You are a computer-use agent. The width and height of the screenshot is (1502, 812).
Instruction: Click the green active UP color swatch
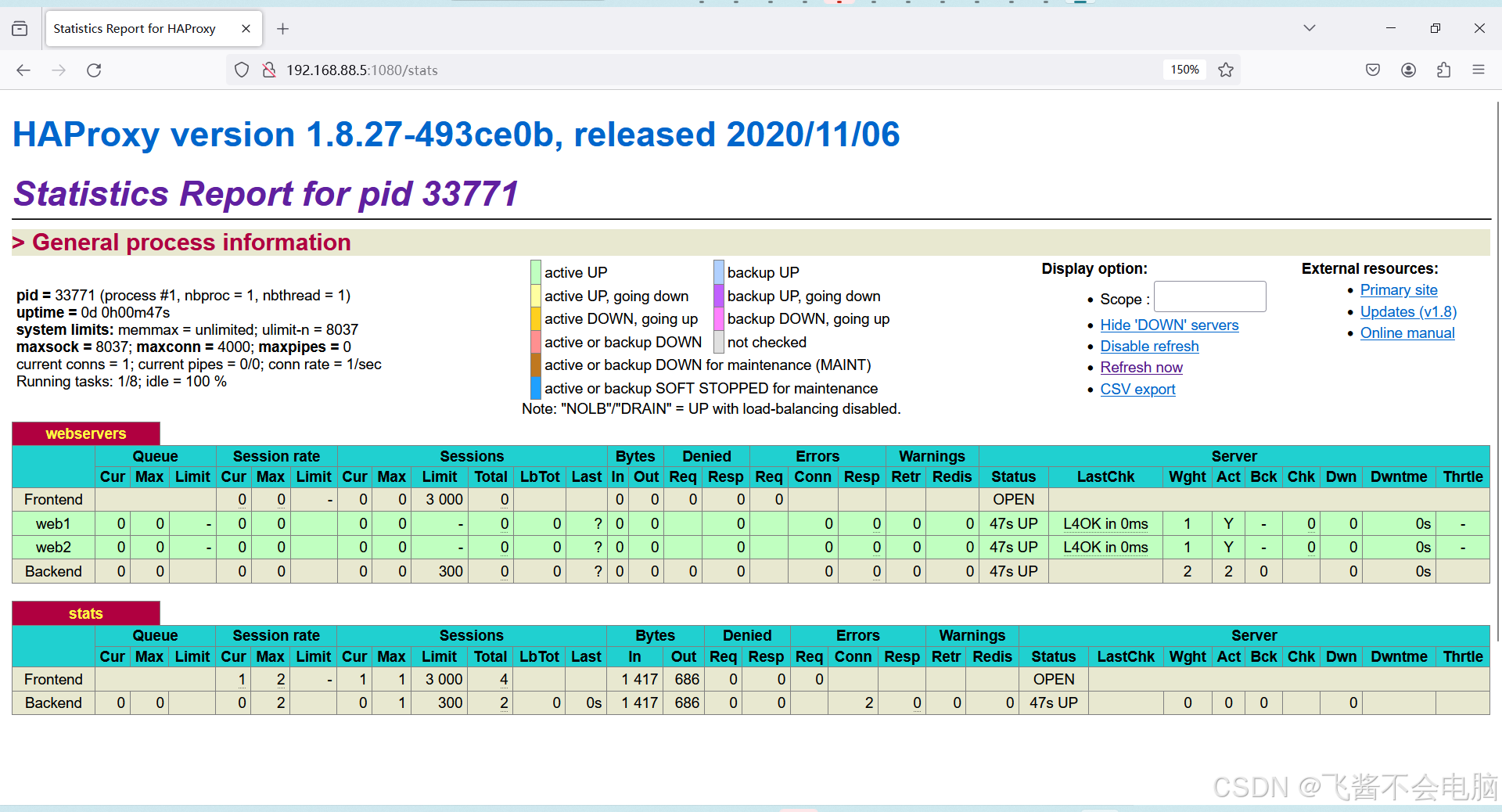536,272
